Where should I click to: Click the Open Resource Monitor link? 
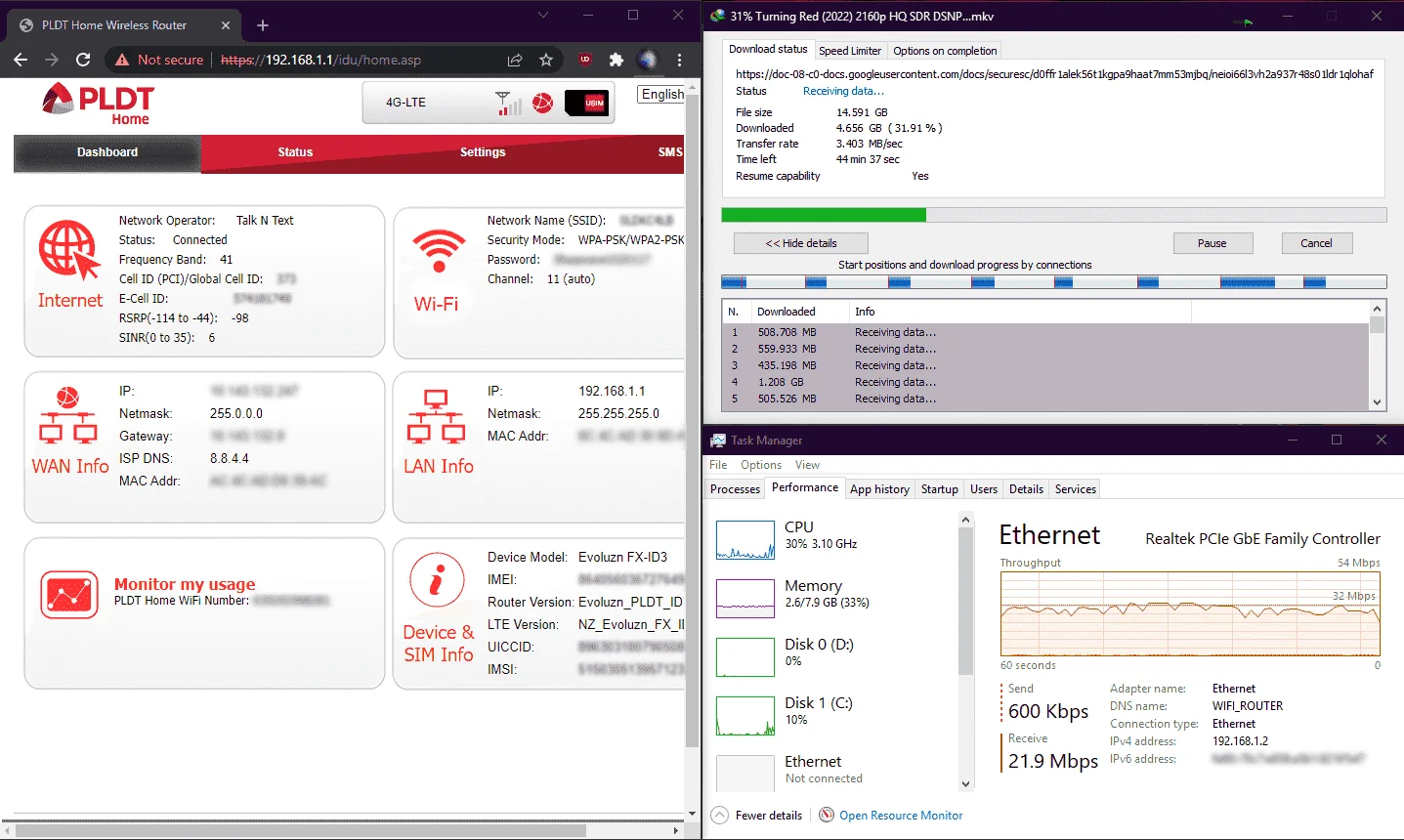point(901,816)
